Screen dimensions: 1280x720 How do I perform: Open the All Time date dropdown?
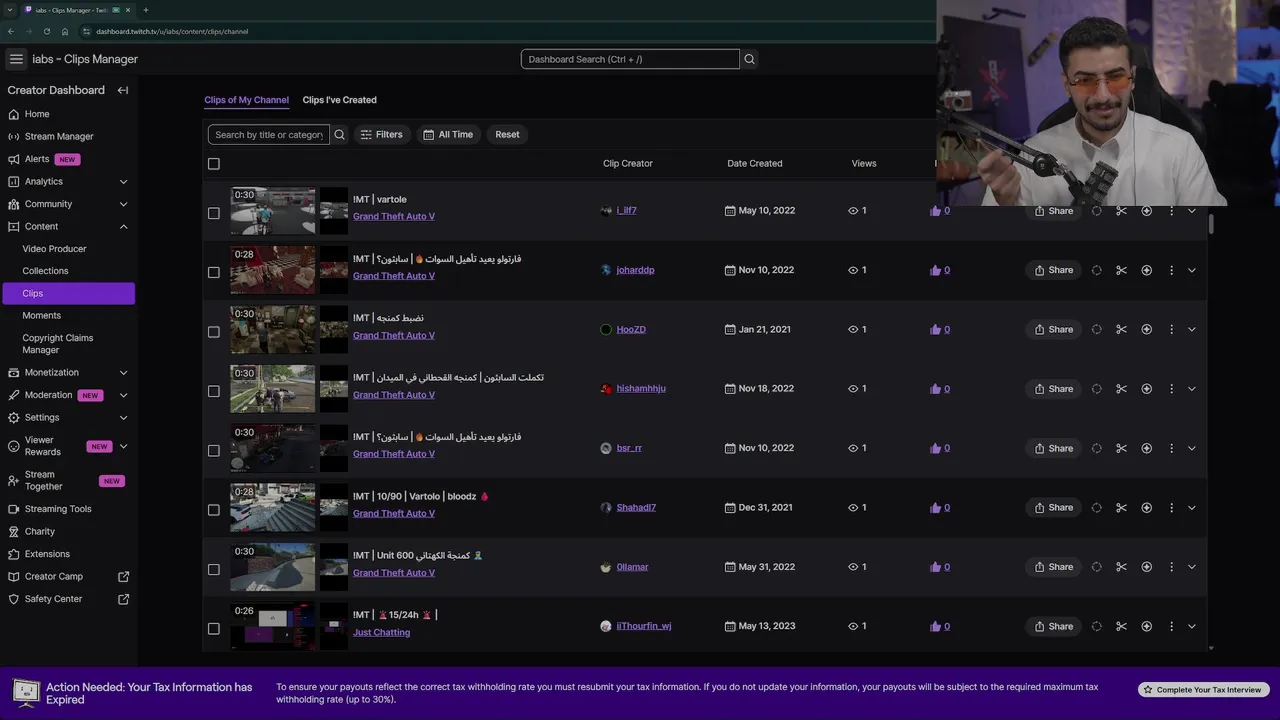tap(447, 134)
